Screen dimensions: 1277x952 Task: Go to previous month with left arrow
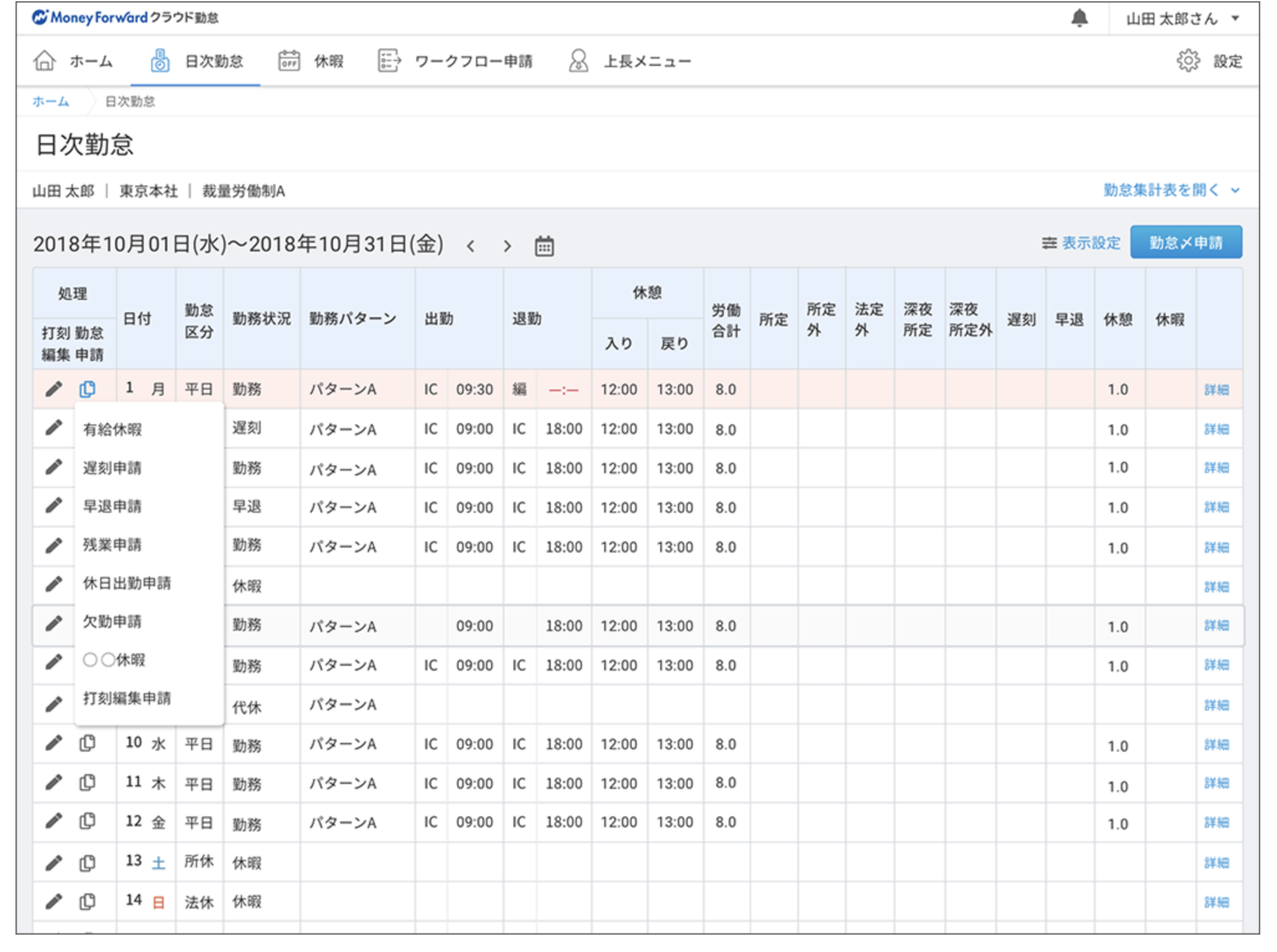pos(470,246)
